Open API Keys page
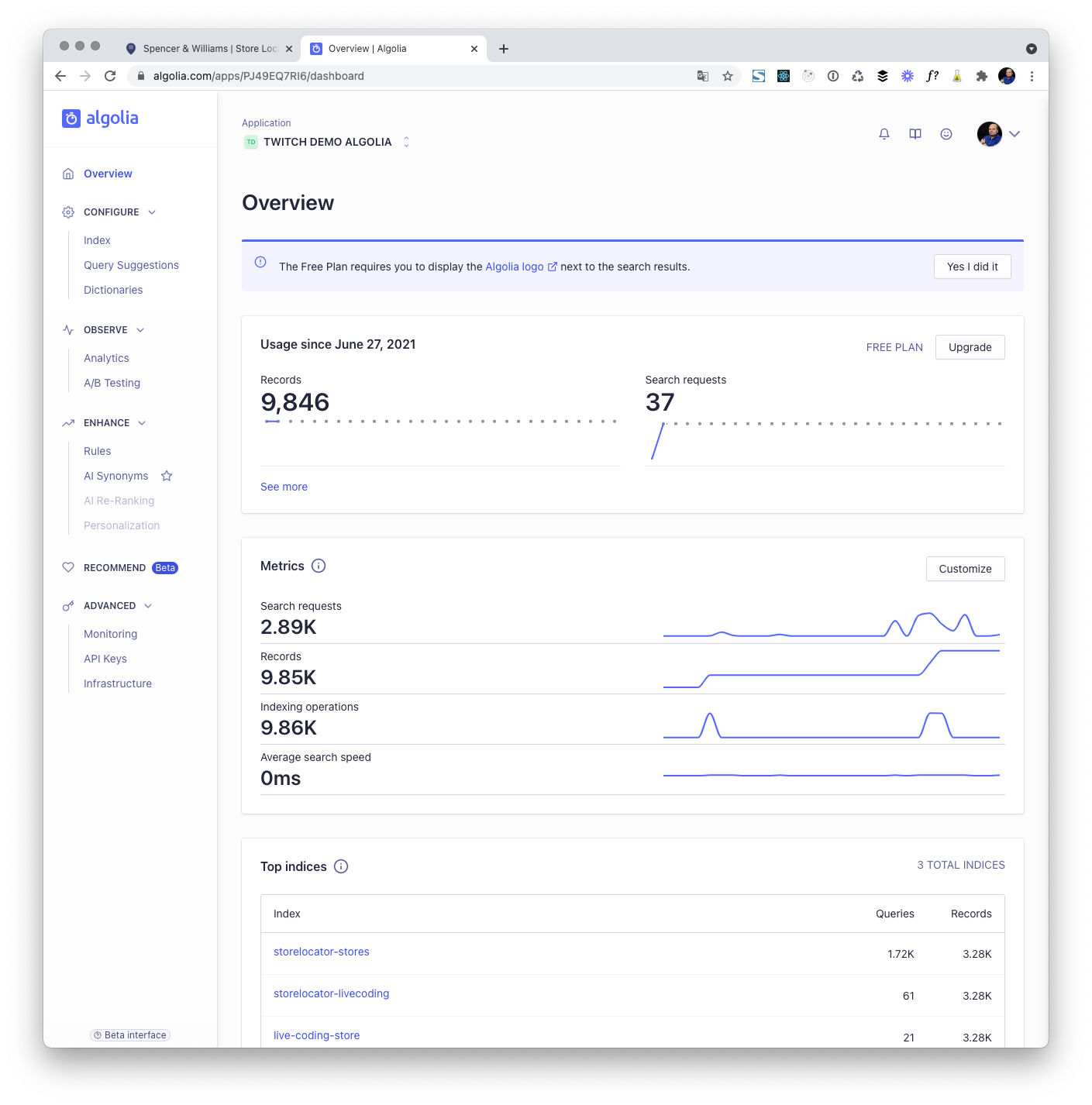 click(105, 659)
